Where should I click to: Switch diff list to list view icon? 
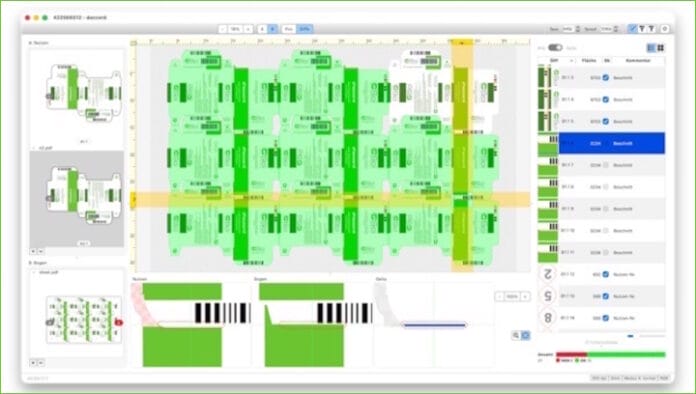(651, 48)
